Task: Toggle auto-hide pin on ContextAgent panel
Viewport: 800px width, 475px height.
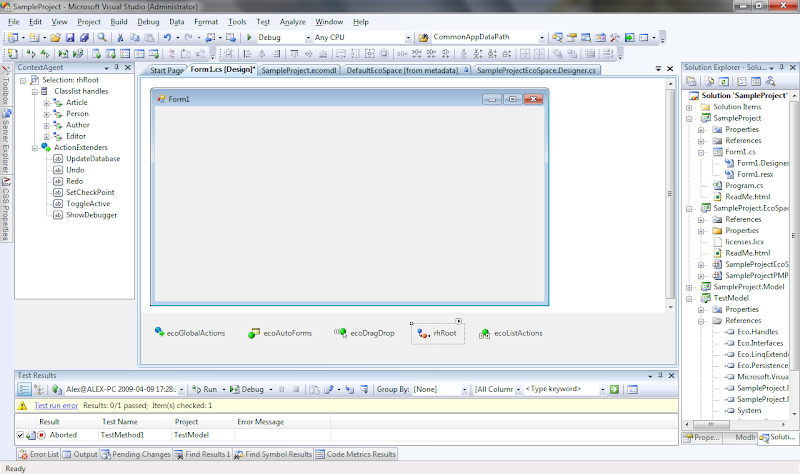Action: click(x=117, y=67)
